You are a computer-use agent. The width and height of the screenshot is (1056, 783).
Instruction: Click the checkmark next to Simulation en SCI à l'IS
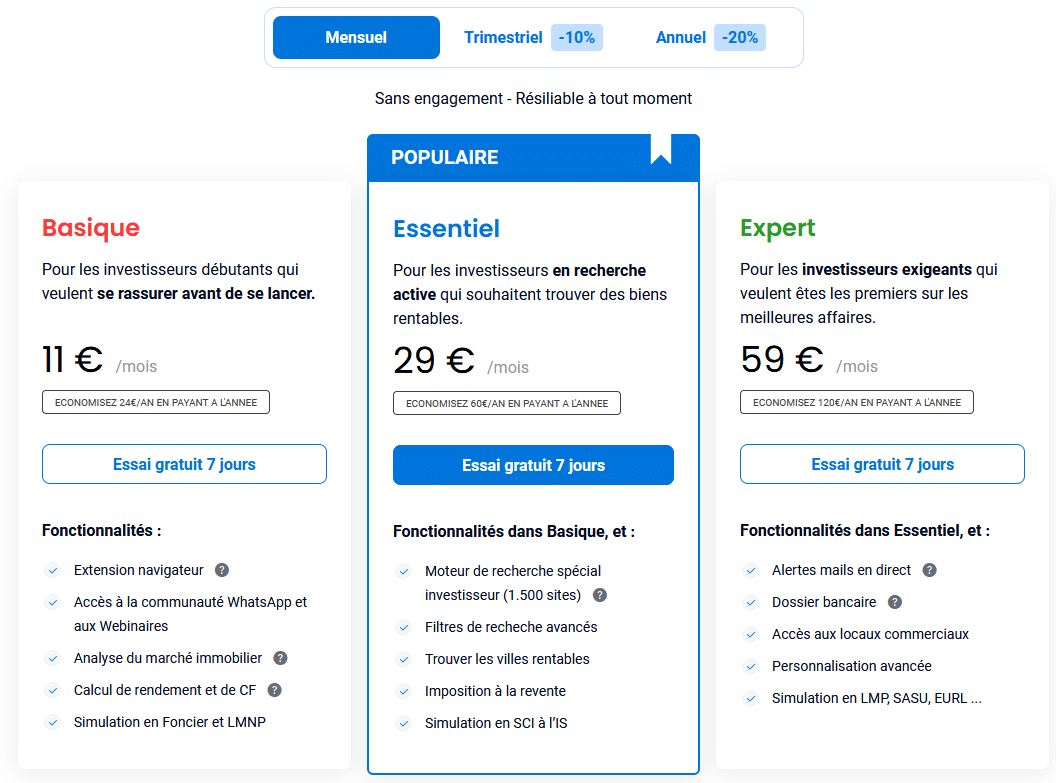[x=404, y=723]
